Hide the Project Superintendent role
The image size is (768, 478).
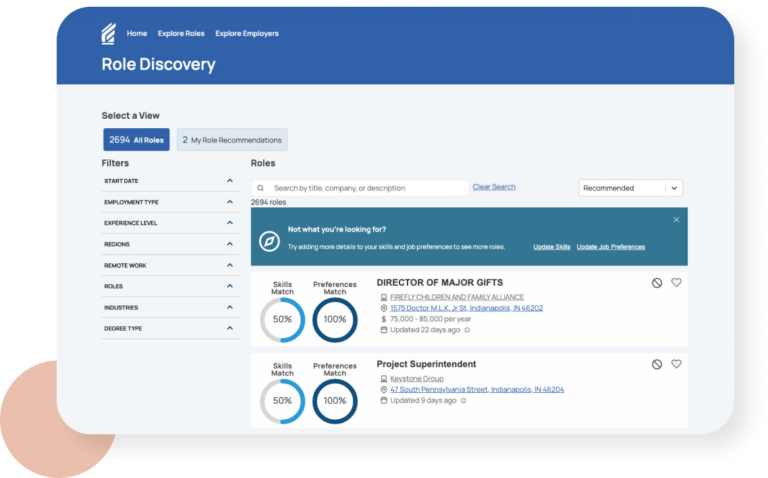657,365
